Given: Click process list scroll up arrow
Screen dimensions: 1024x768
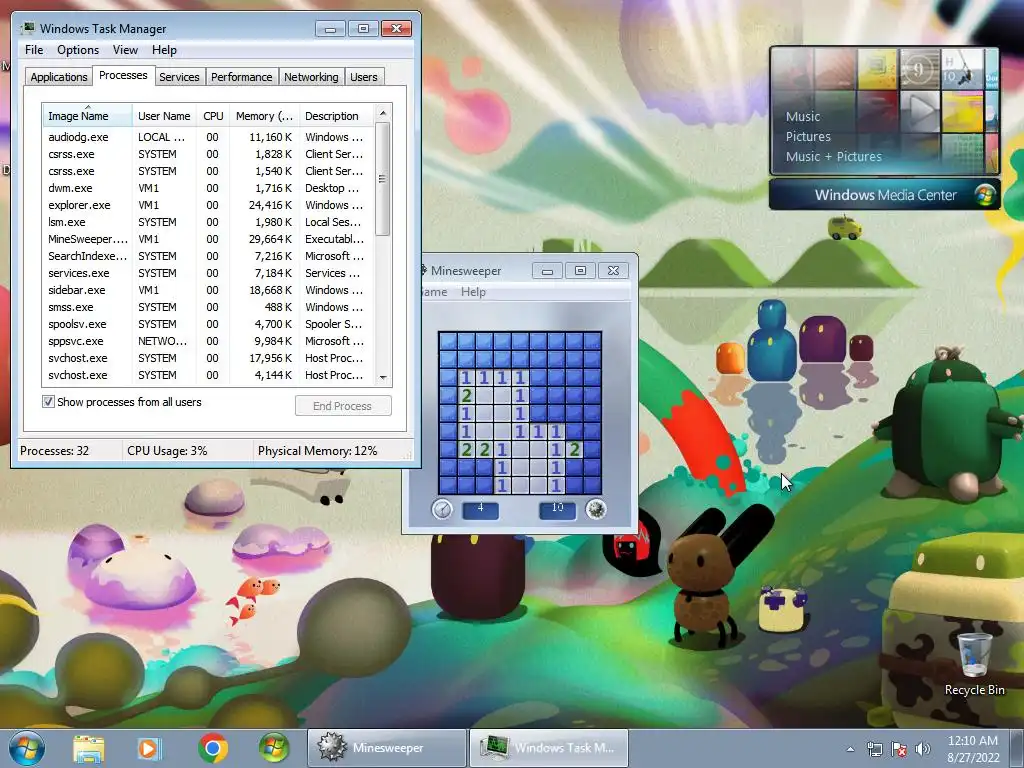Looking at the screenshot, I should pyautogui.click(x=383, y=113).
